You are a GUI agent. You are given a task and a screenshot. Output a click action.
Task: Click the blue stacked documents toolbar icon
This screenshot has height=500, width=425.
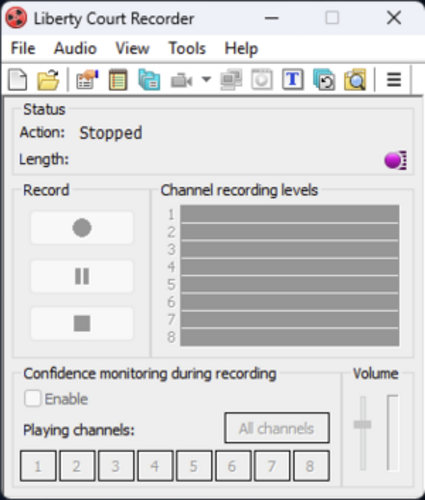(x=149, y=80)
